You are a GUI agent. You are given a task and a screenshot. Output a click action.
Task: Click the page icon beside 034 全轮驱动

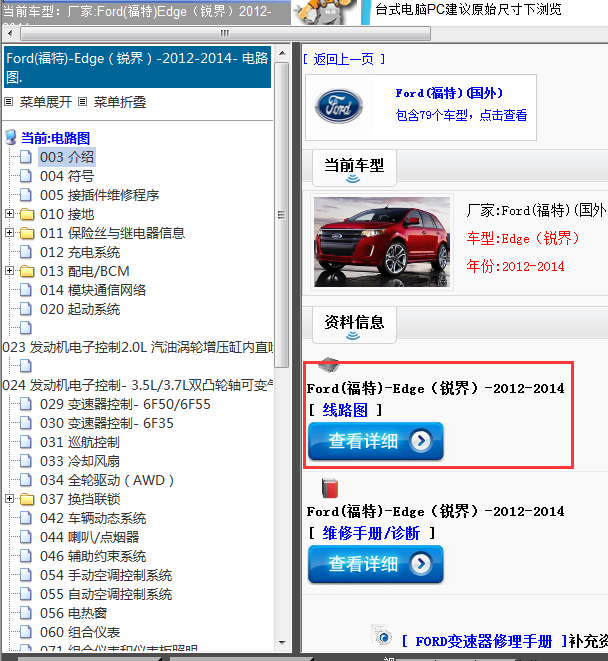[26, 480]
